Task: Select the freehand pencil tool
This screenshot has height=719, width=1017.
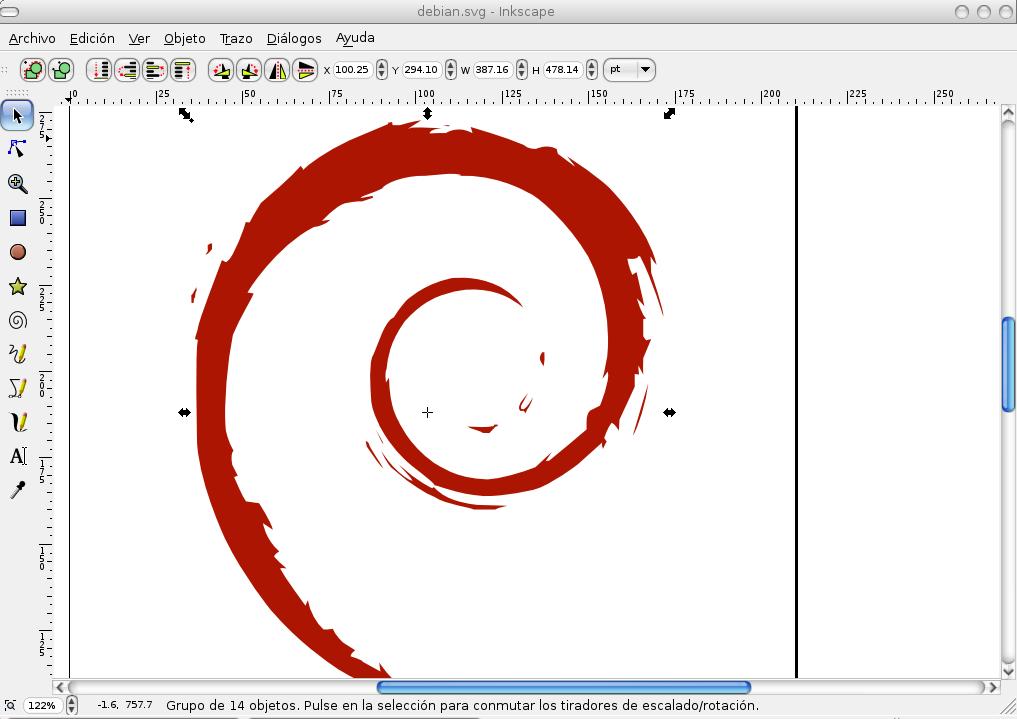Action: (18, 354)
